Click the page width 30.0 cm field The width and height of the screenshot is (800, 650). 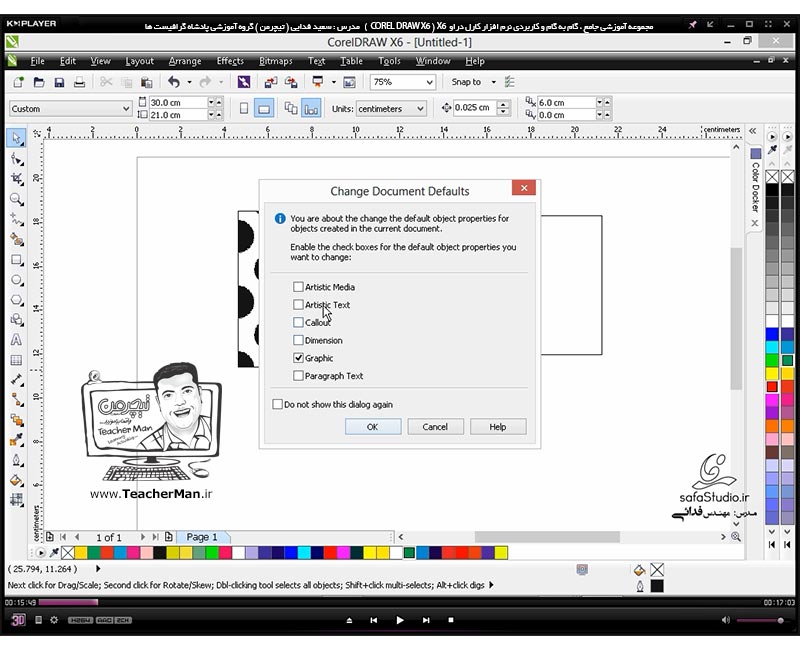178,103
